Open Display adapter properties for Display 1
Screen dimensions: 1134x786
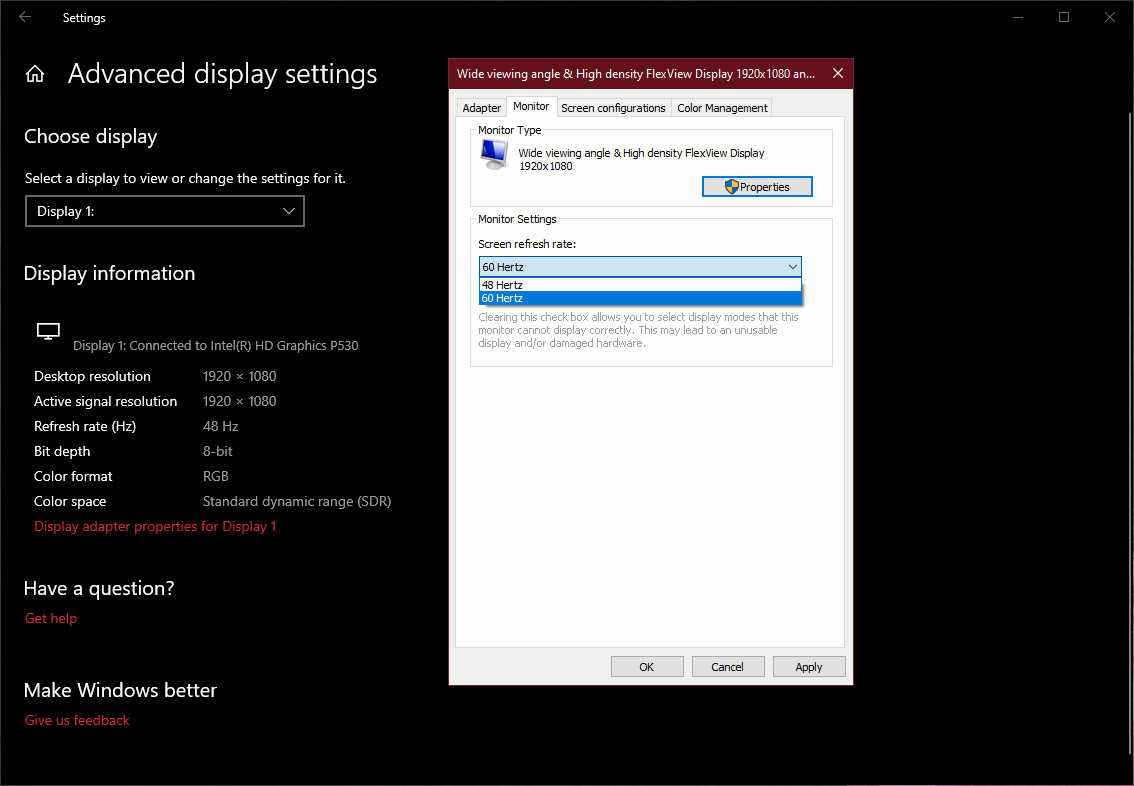click(155, 526)
